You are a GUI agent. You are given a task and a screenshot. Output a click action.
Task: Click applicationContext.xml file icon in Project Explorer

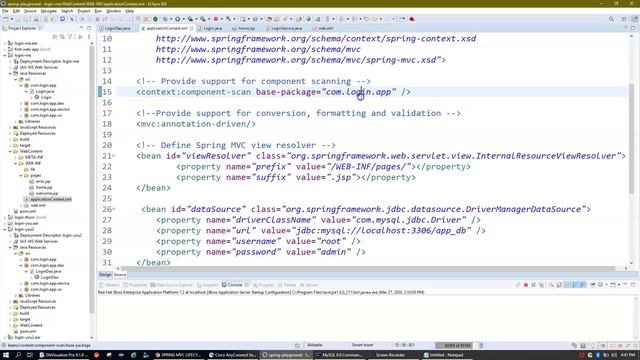click(27, 199)
